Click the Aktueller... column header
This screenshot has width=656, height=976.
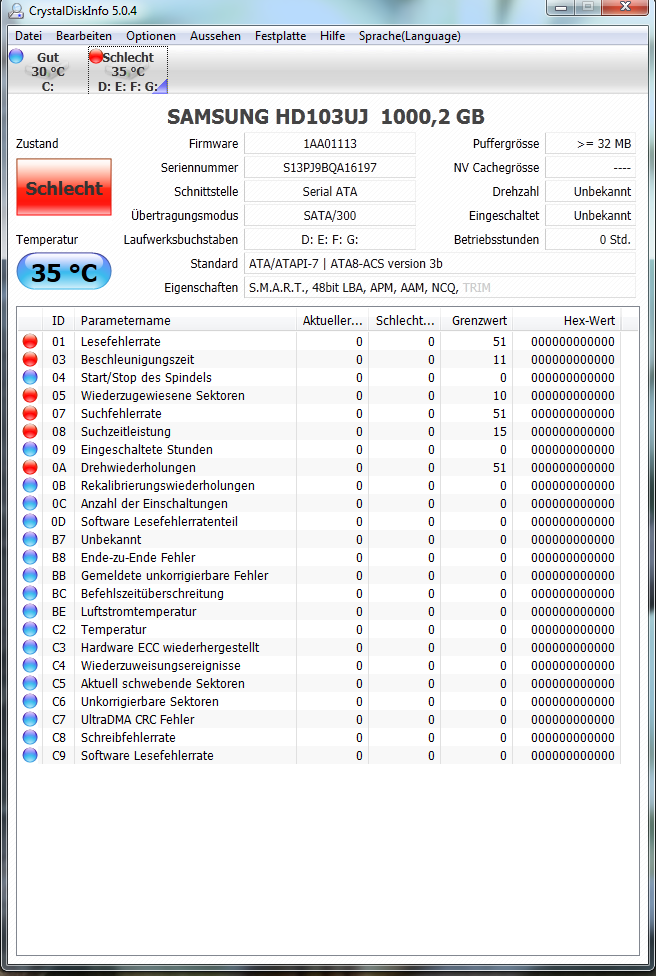(x=332, y=321)
